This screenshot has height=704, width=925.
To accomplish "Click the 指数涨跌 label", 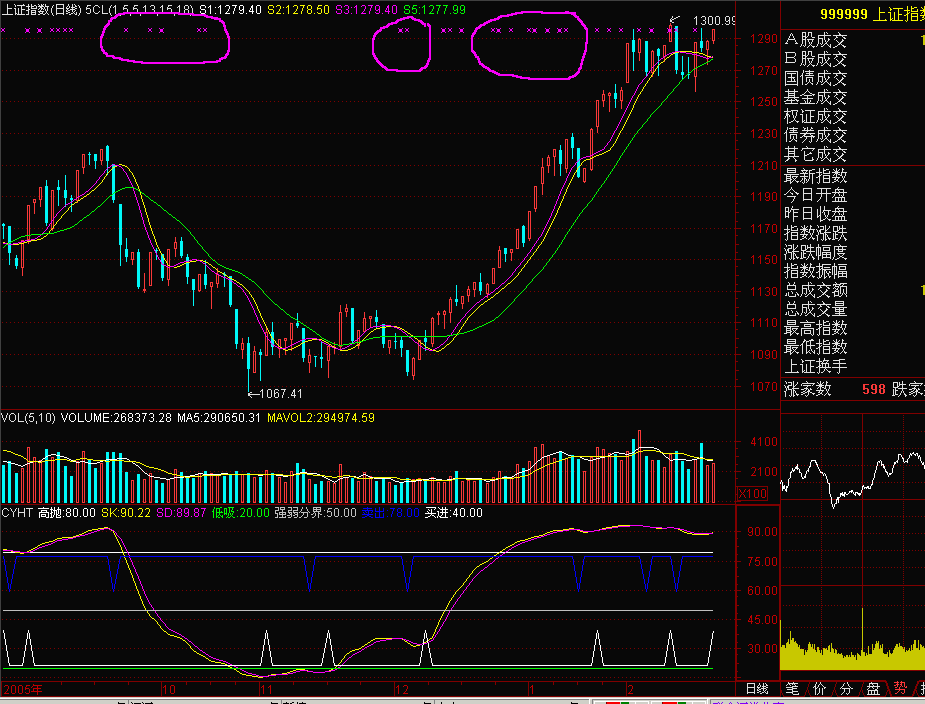I will 815,233.
